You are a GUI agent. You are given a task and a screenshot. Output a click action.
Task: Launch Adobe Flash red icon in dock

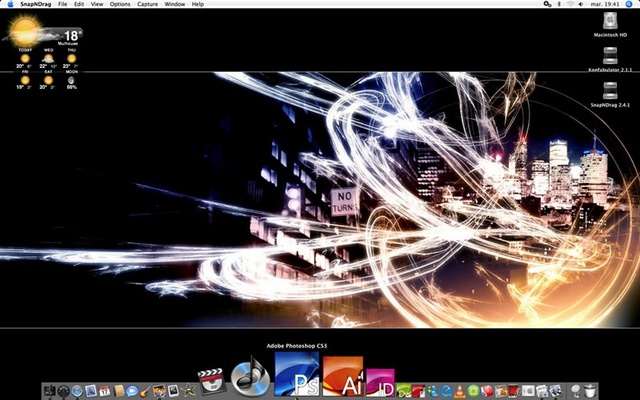[418, 391]
